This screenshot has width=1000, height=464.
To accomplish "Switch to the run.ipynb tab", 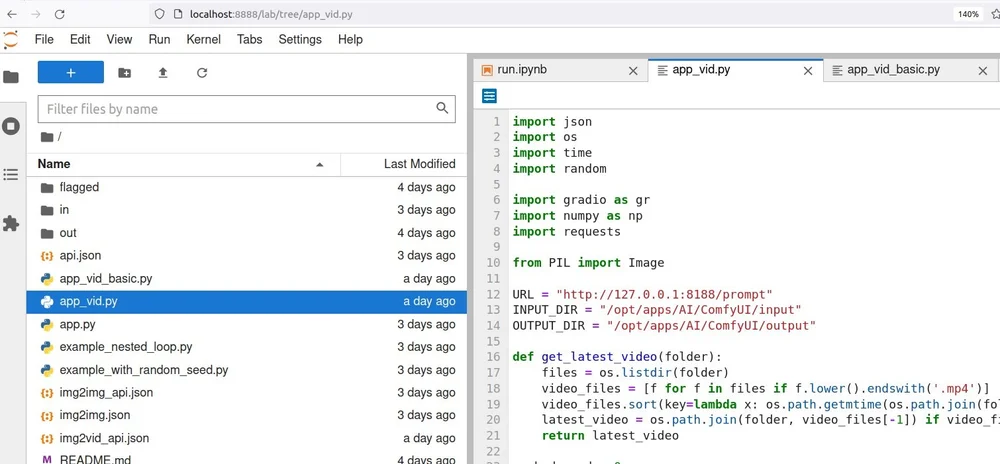I will coord(561,70).
